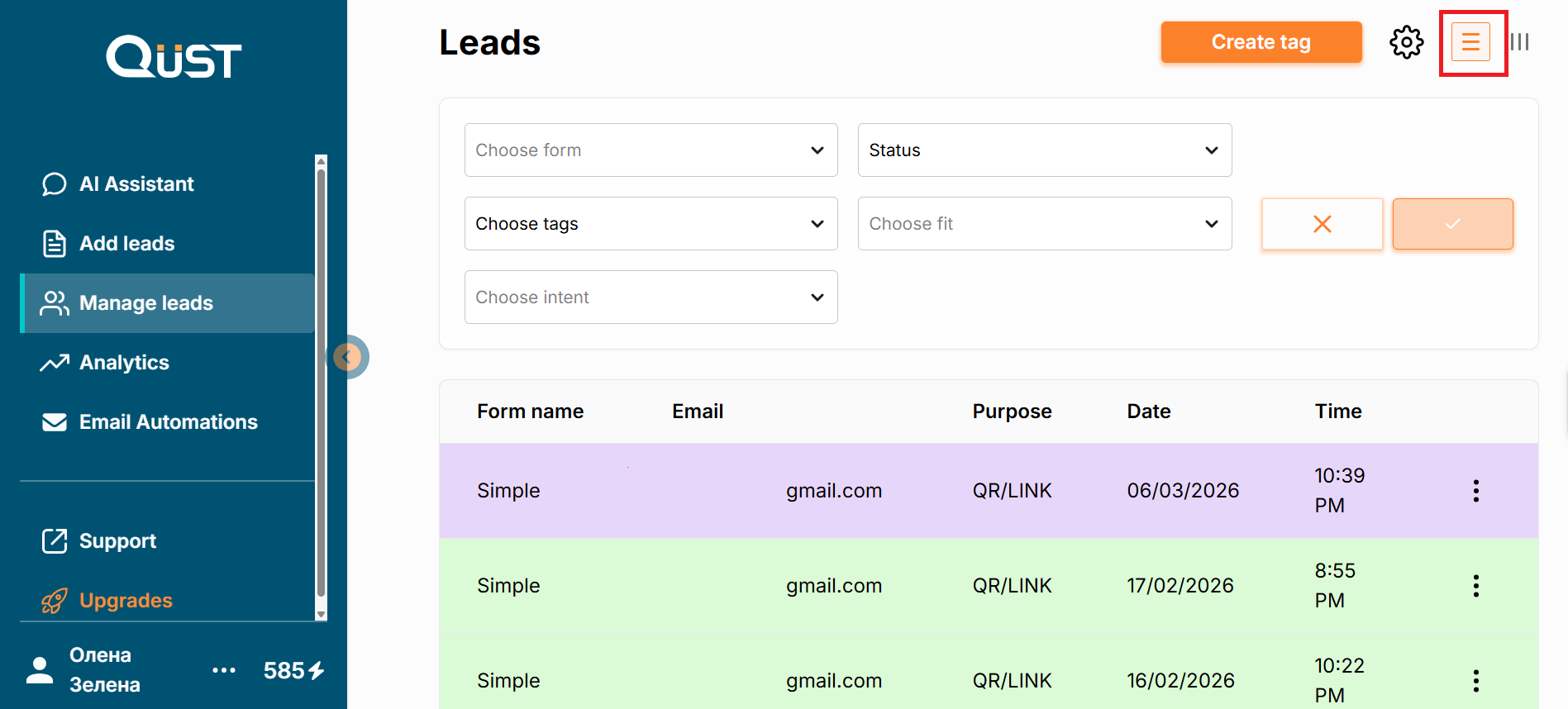Click the 585 credits lightning indicator
The height and width of the screenshot is (709, 1568).
point(293,670)
